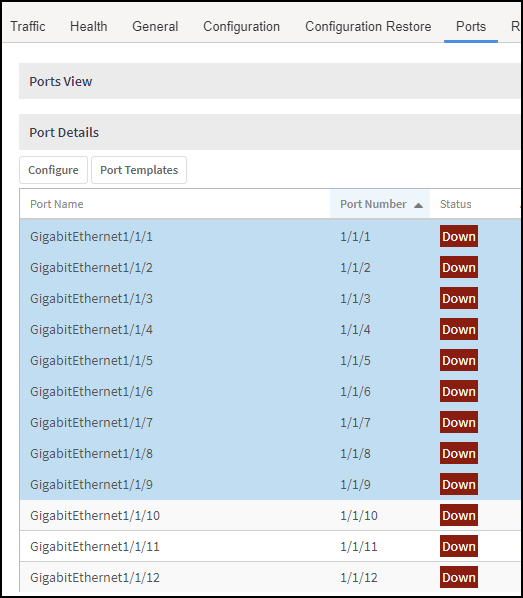Image resolution: width=523 pixels, height=598 pixels.
Task: Select the General tab
Action: (x=155, y=27)
